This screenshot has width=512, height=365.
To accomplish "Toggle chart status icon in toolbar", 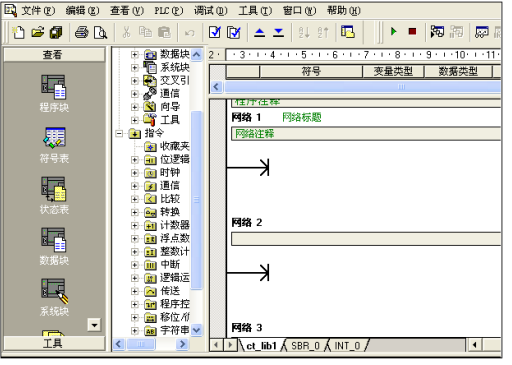I will (x=482, y=32).
